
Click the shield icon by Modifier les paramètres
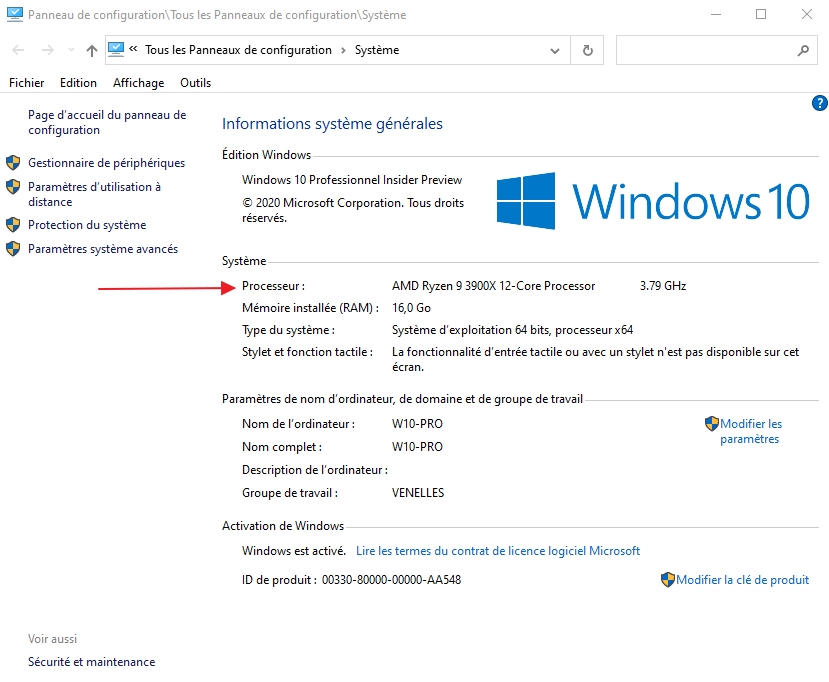tap(712, 423)
